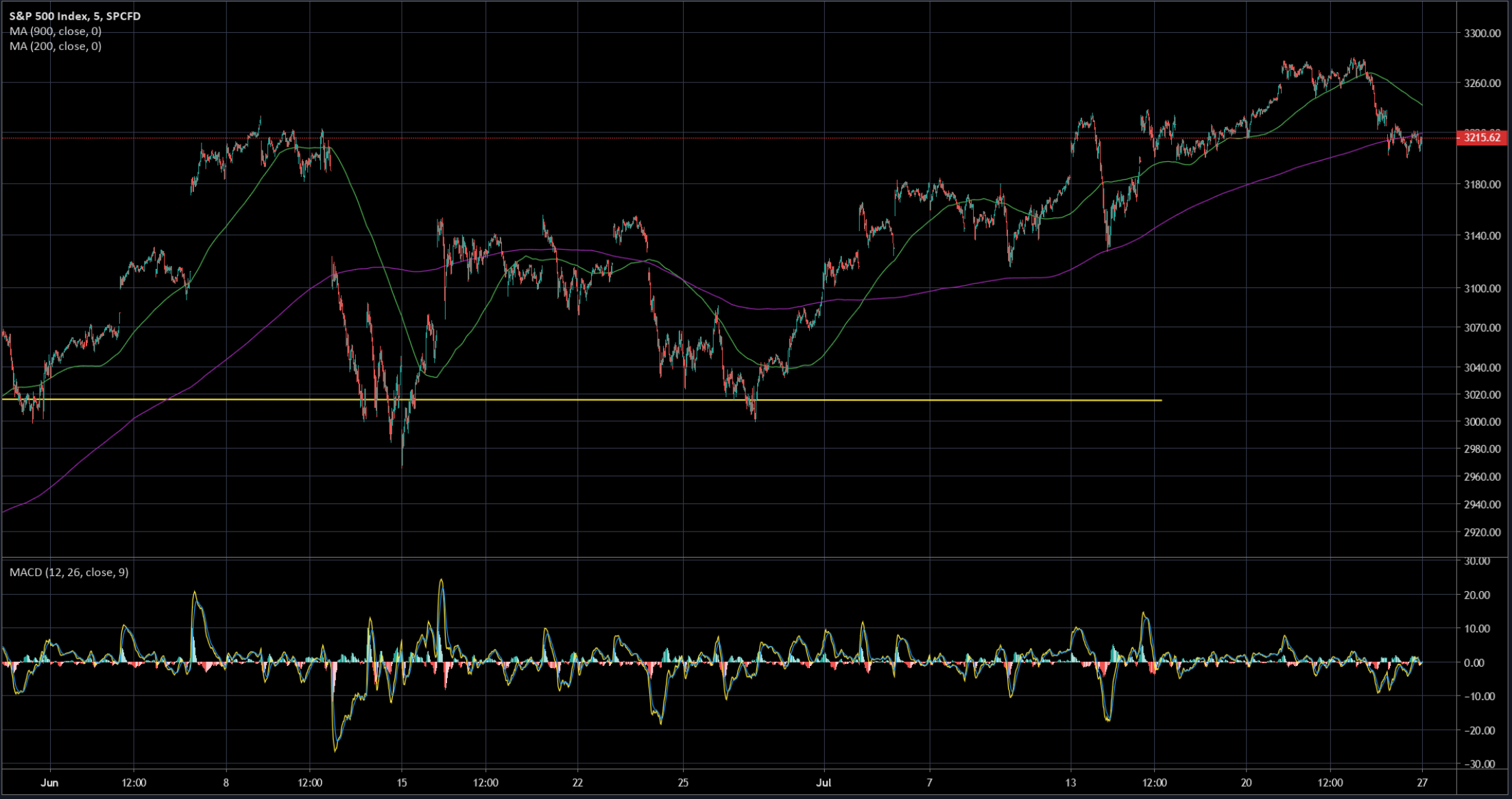Select the yellow horizontal support line

581,400
